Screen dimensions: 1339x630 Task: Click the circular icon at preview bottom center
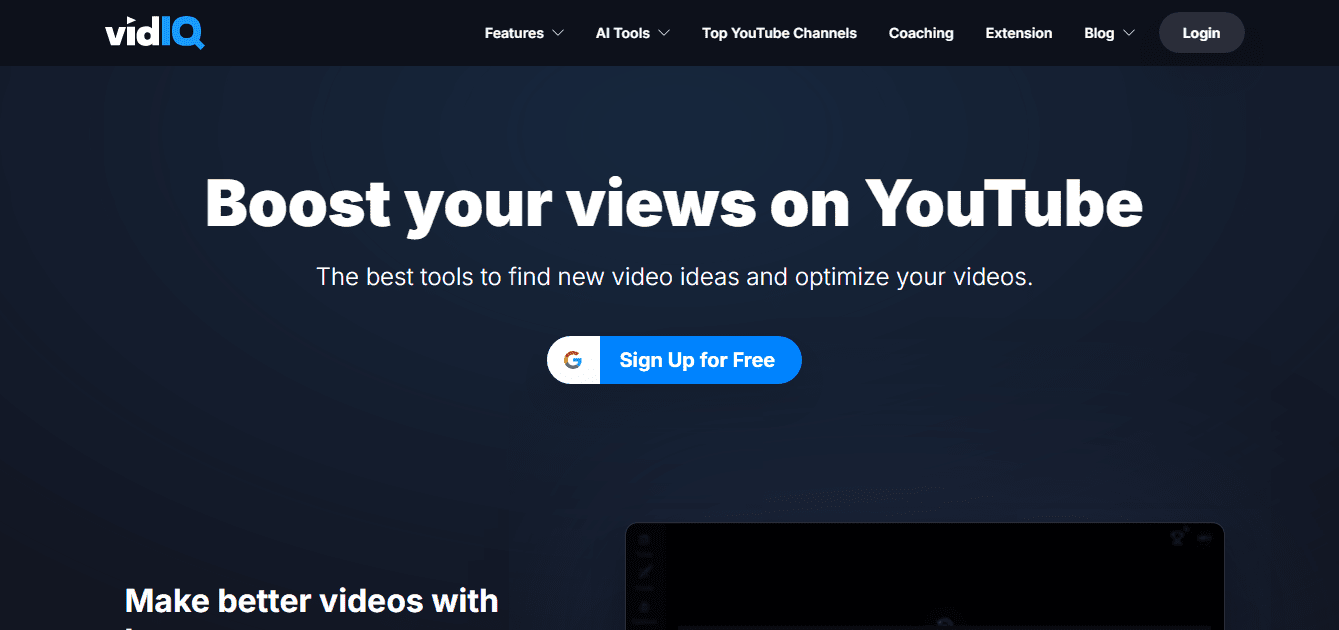click(945, 620)
